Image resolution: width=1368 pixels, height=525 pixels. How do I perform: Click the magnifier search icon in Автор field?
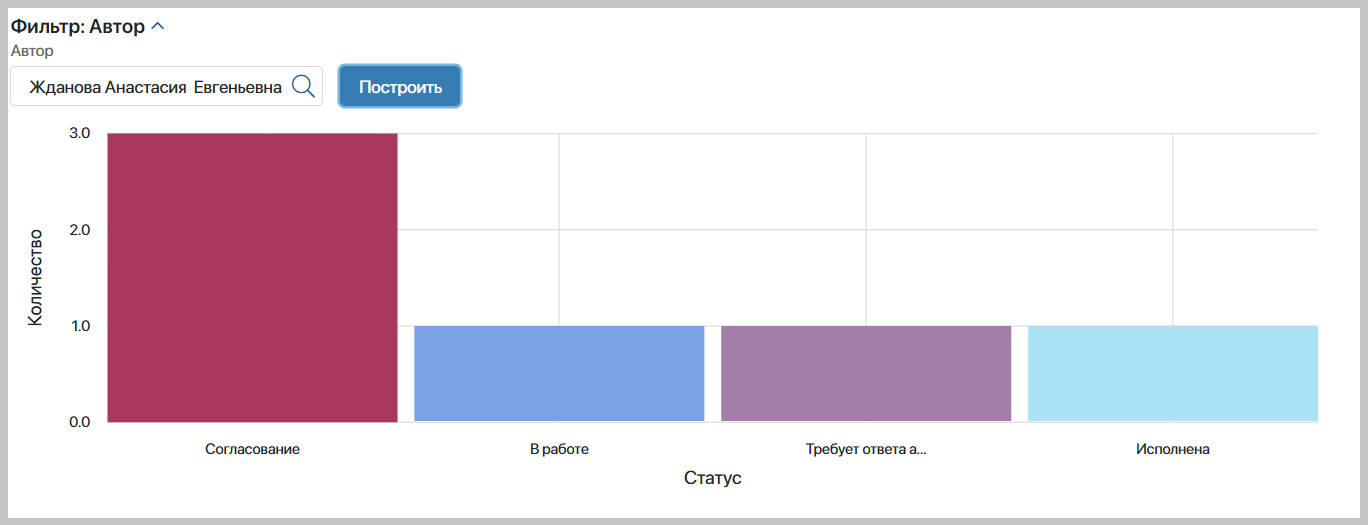click(303, 86)
